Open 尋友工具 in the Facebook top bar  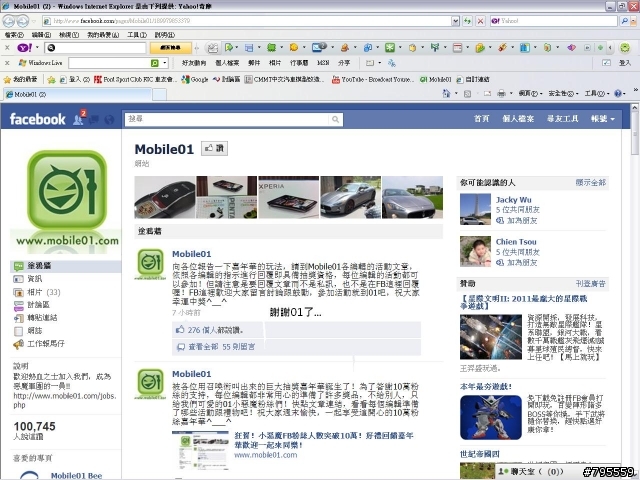pos(562,119)
